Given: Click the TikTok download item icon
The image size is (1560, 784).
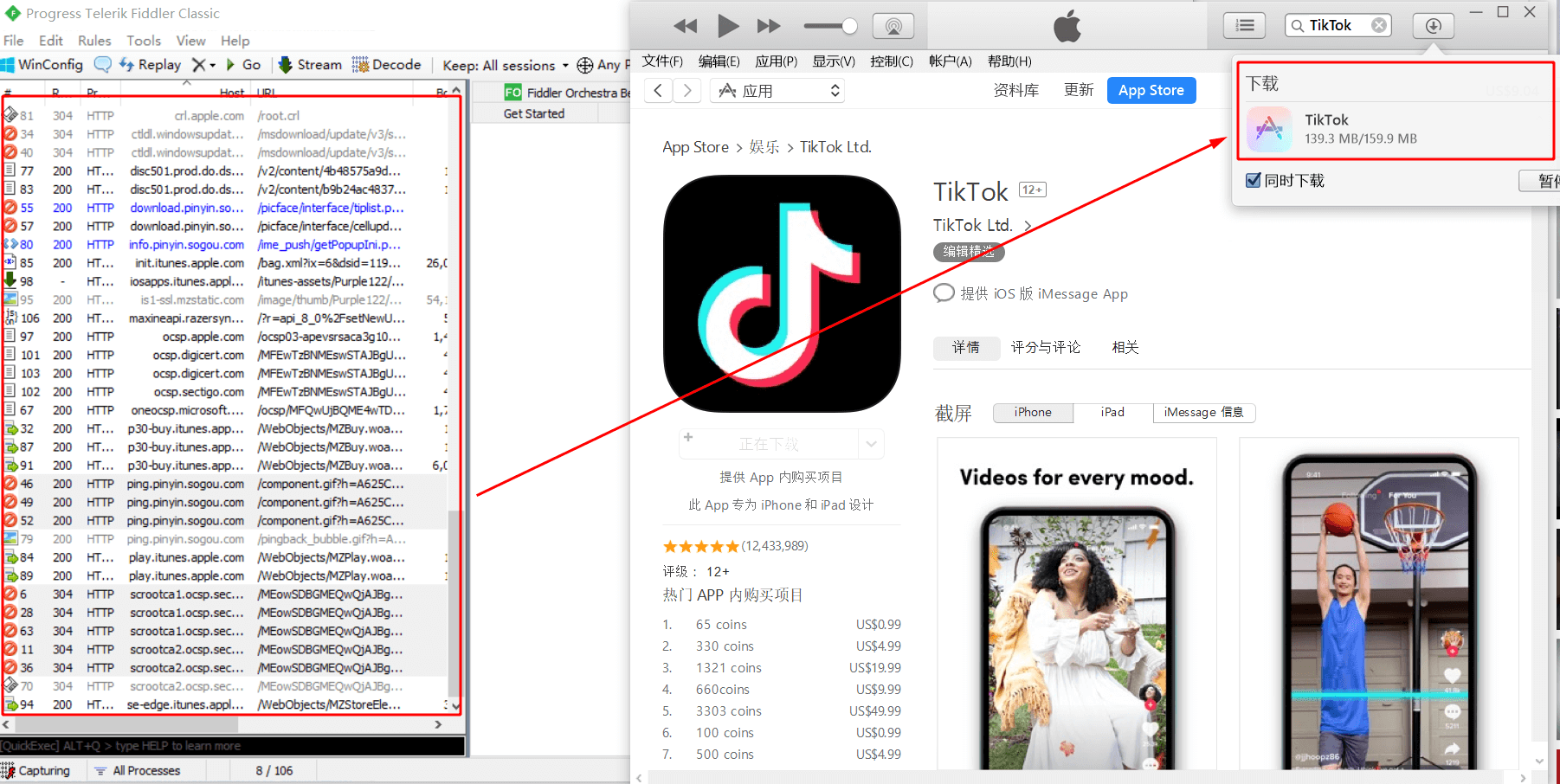Looking at the screenshot, I should coord(1268,129).
